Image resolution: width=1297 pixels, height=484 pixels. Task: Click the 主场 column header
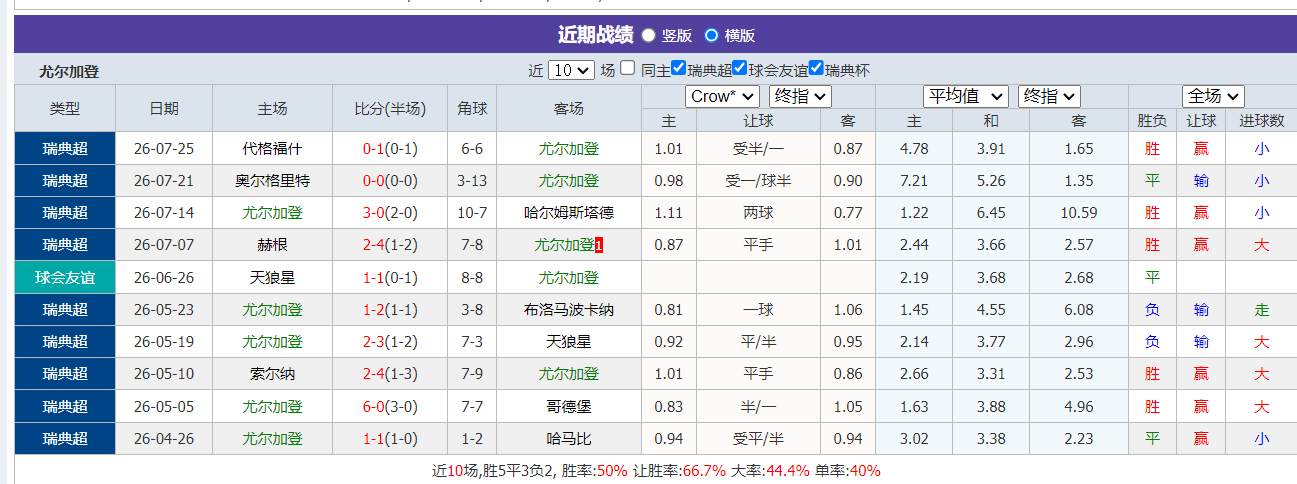coord(272,108)
